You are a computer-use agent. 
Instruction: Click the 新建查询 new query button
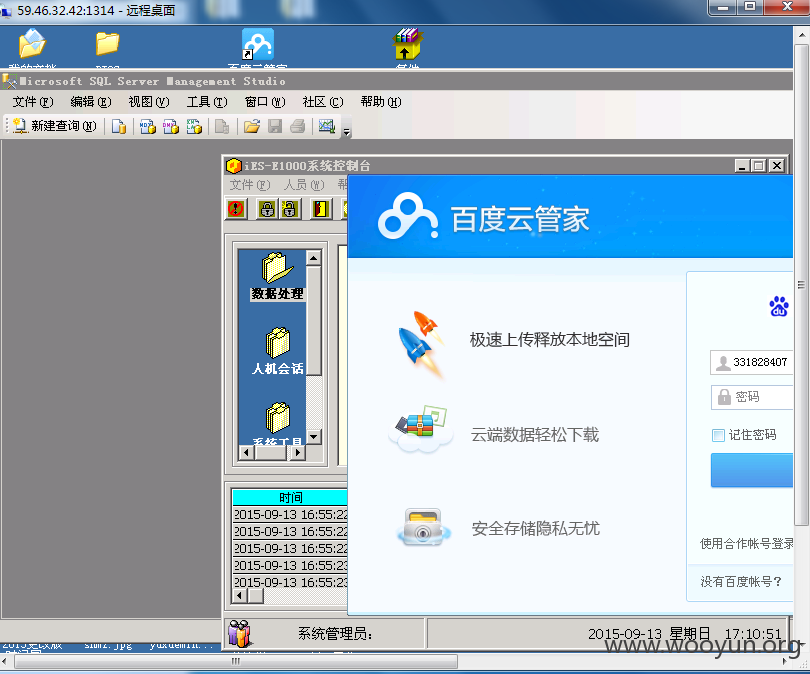click(x=54, y=126)
